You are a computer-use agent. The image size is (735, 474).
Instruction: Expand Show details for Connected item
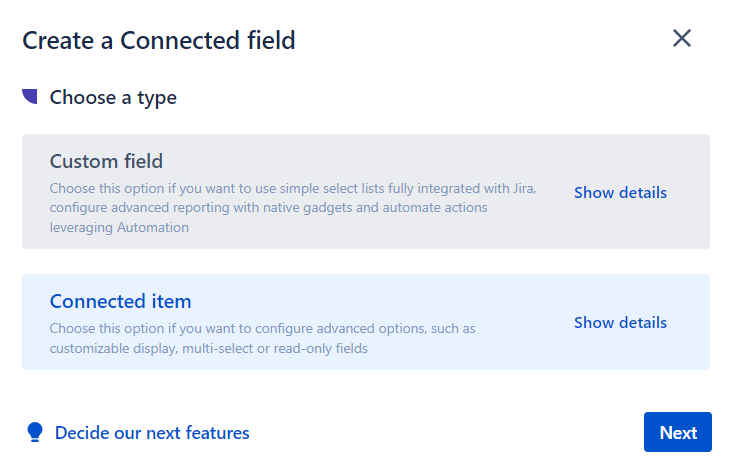coord(620,322)
